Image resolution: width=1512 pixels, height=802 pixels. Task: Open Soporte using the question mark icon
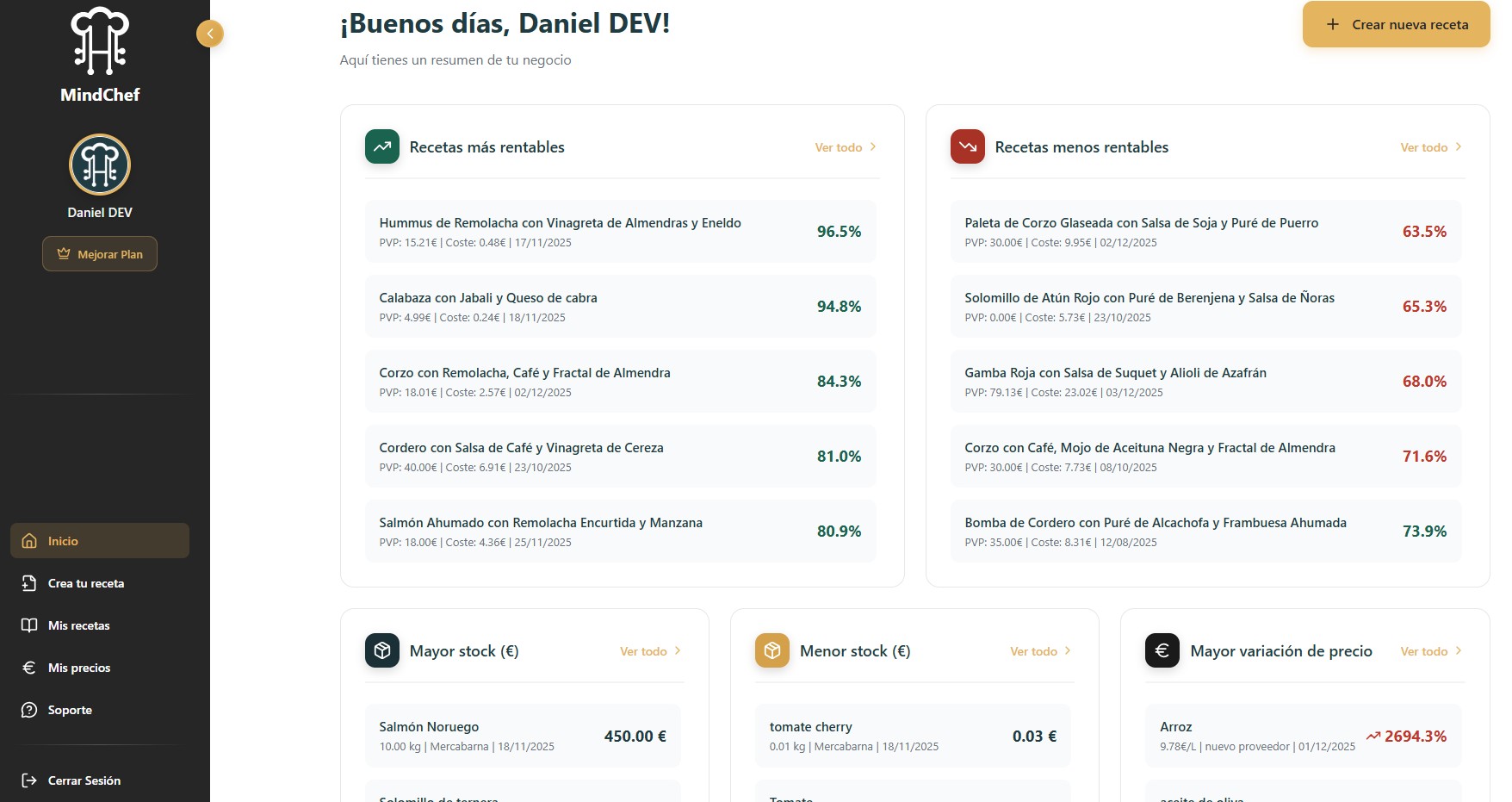click(28, 710)
